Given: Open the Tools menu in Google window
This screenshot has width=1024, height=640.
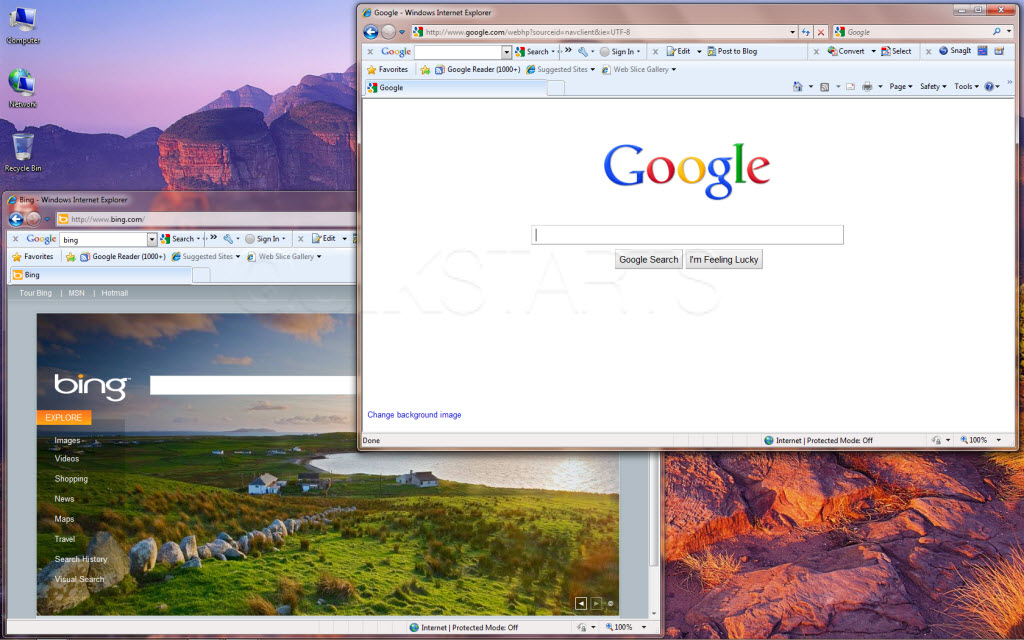Looking at the screenshot, I should [x=967, y=86].
